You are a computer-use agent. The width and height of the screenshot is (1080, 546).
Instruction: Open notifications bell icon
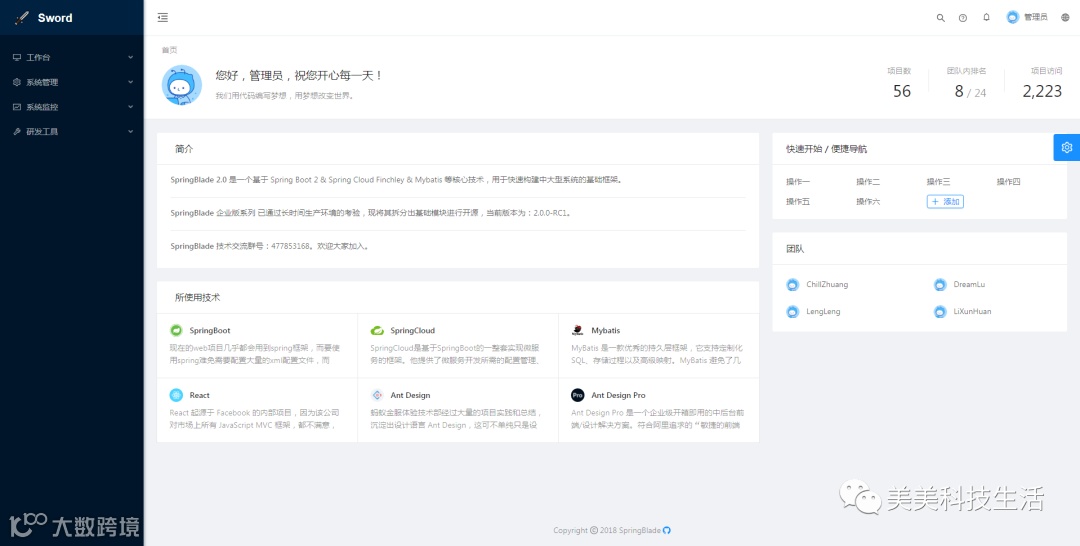986,17
